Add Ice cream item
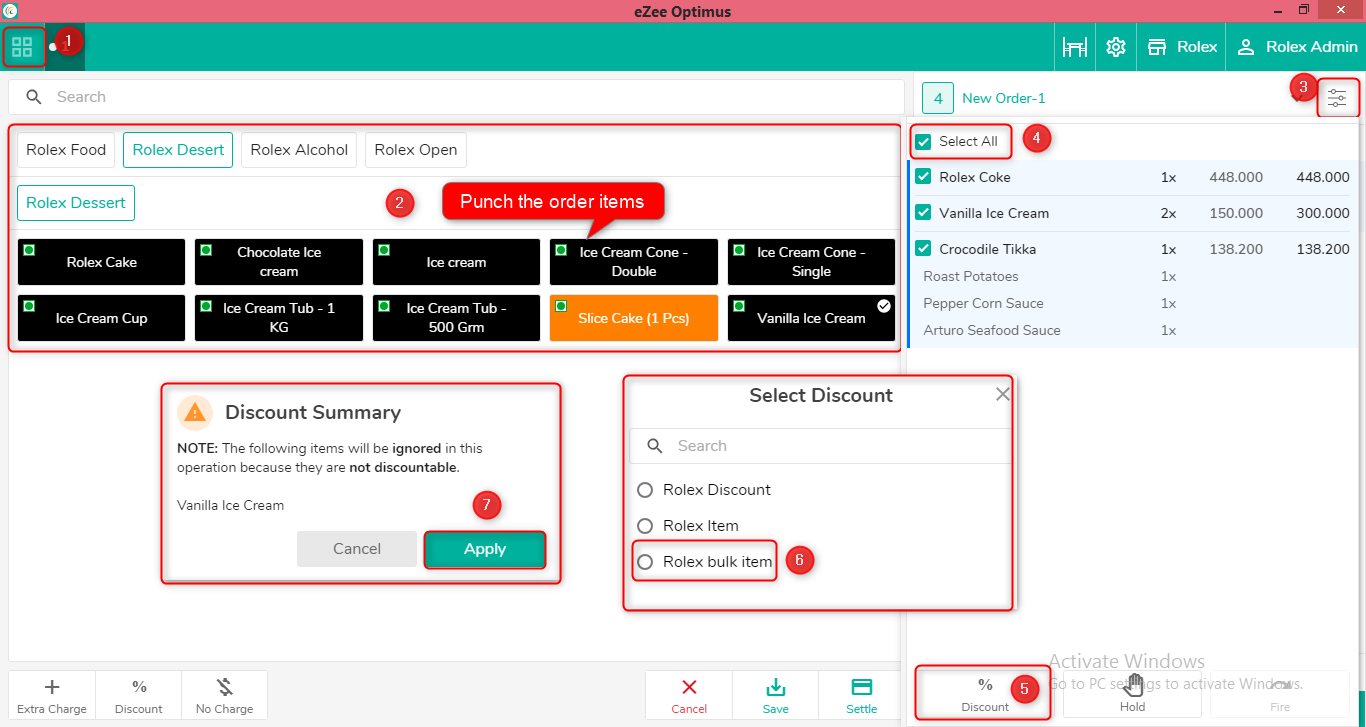 click(457, 262)
